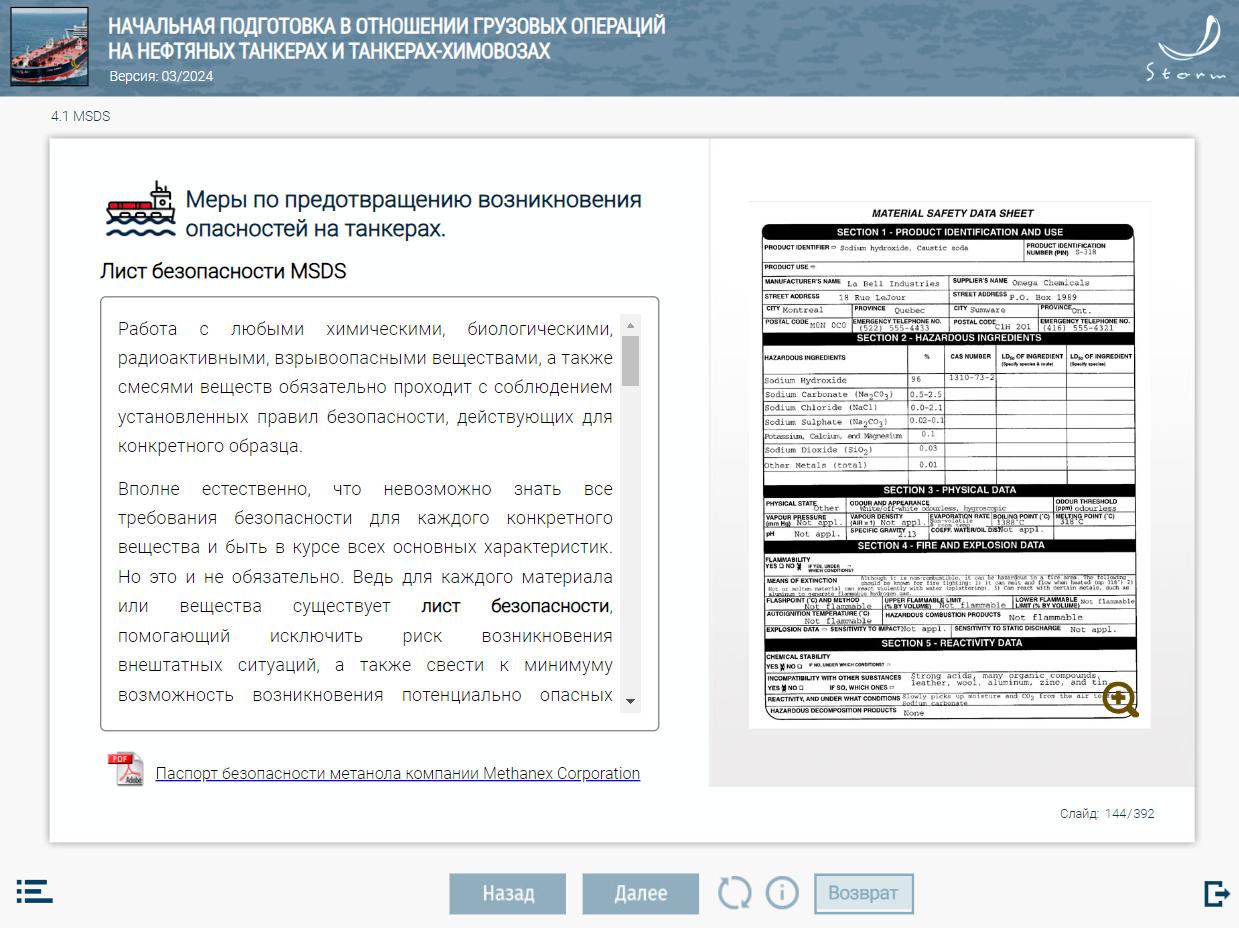Click the refresh slide circular arrows icon
The image size is (1239, 928).
[x=734, y=893]
